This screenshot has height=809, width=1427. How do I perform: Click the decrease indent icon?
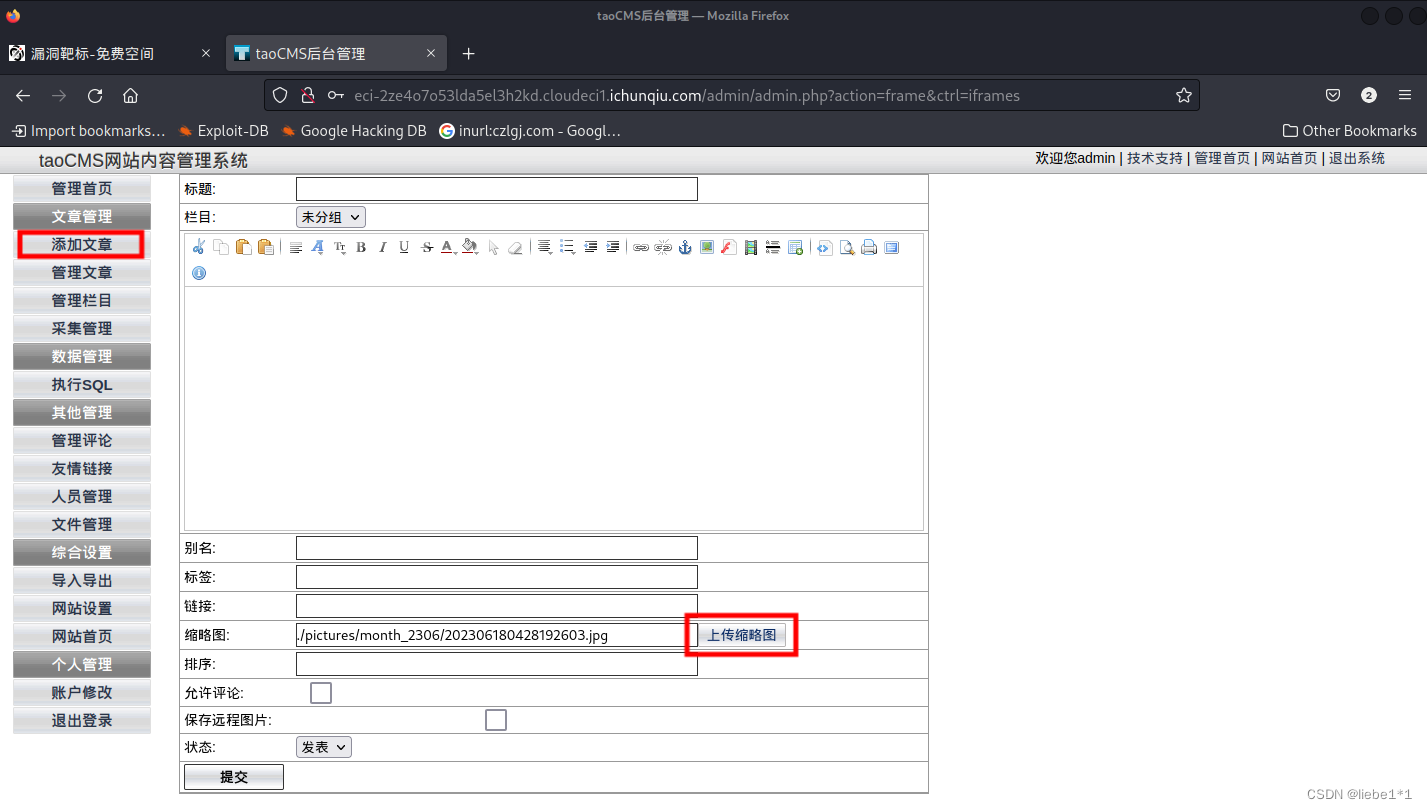(x=591, y=247)
